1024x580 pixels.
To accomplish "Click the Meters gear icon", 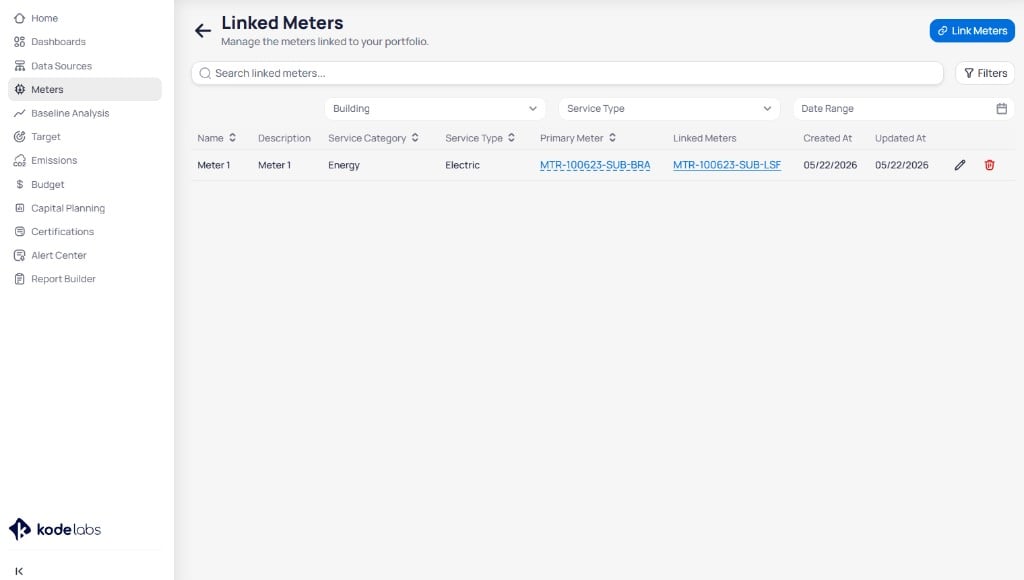I will coord(20,89).
